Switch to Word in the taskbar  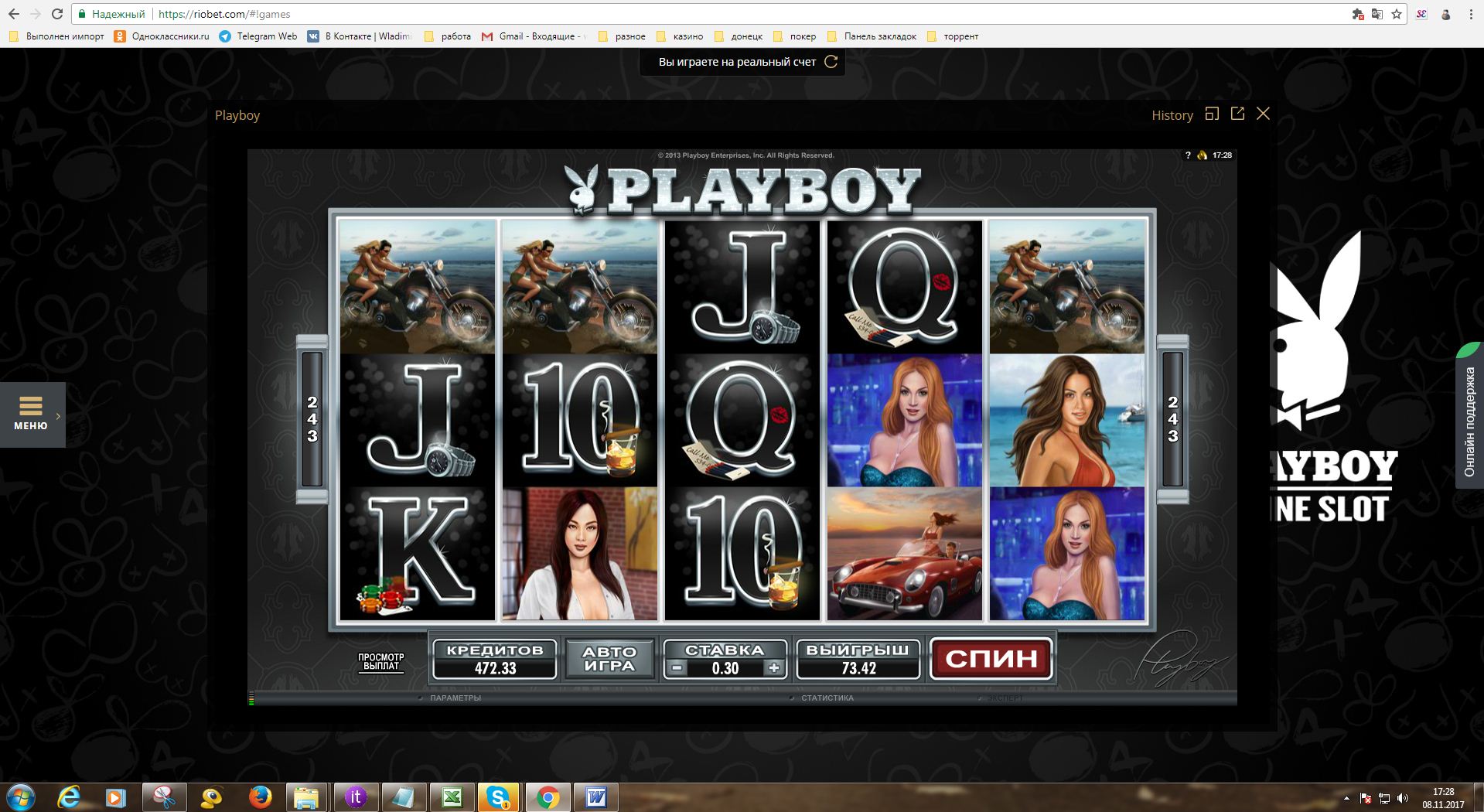pyautogui.click(x=595, y=797)
